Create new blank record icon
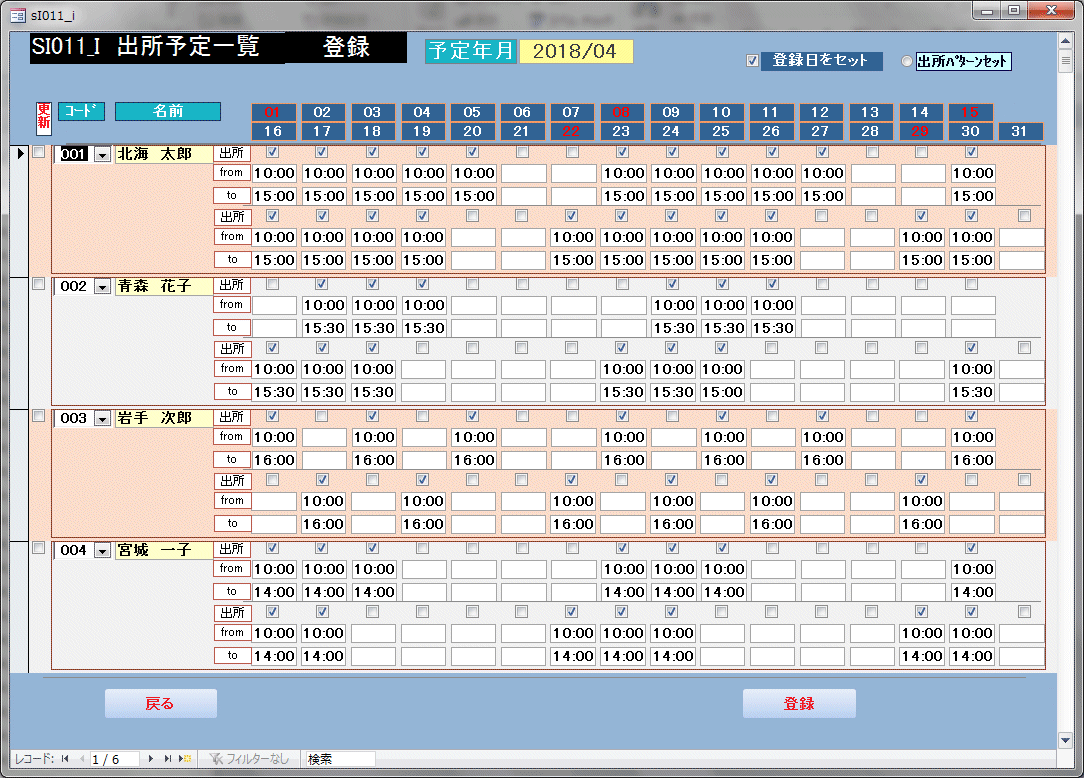Viewport: 1084px width, 778px height. coord(186,759)
